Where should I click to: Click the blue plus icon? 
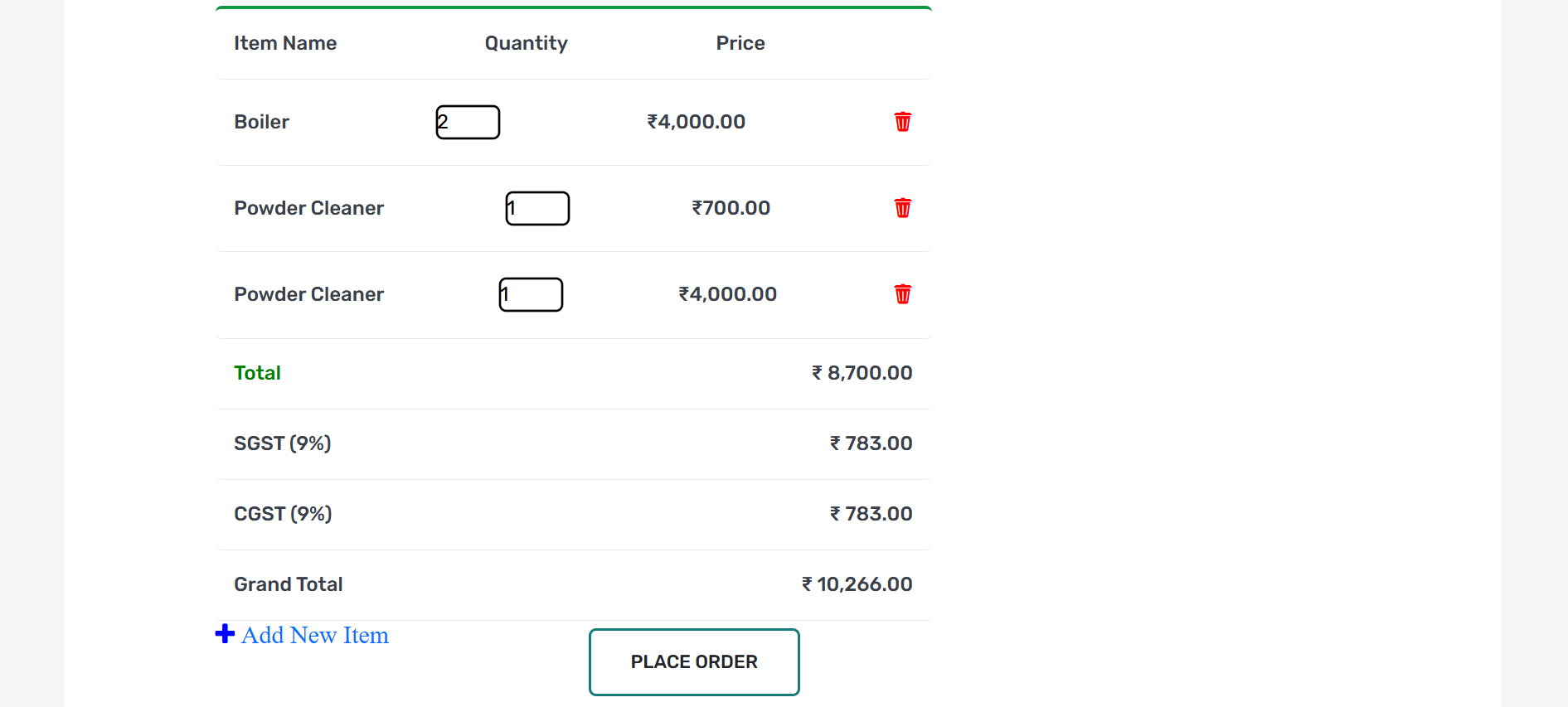pos(225,634)
